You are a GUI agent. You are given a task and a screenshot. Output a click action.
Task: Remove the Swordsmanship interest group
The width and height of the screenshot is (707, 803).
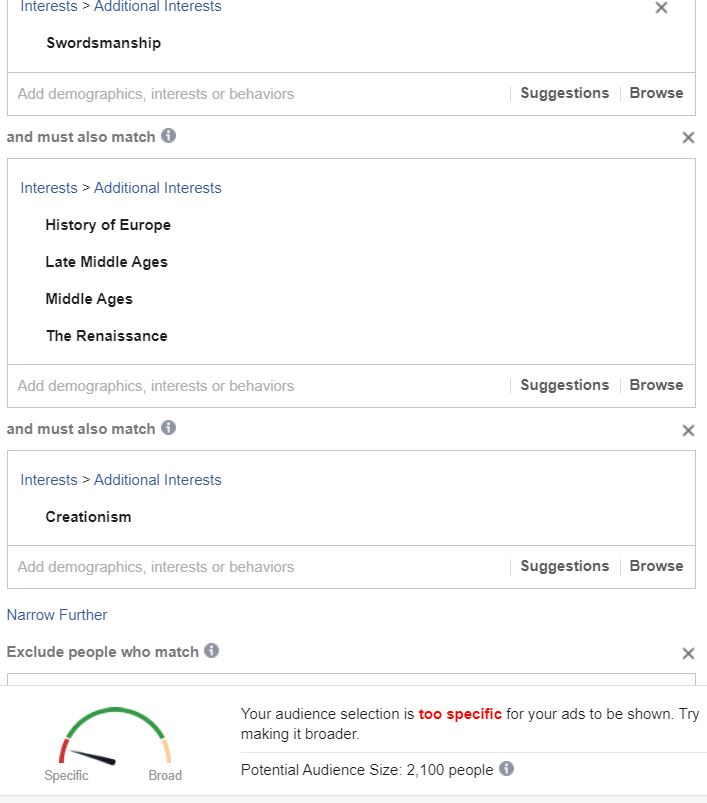(x=661, y=7)
